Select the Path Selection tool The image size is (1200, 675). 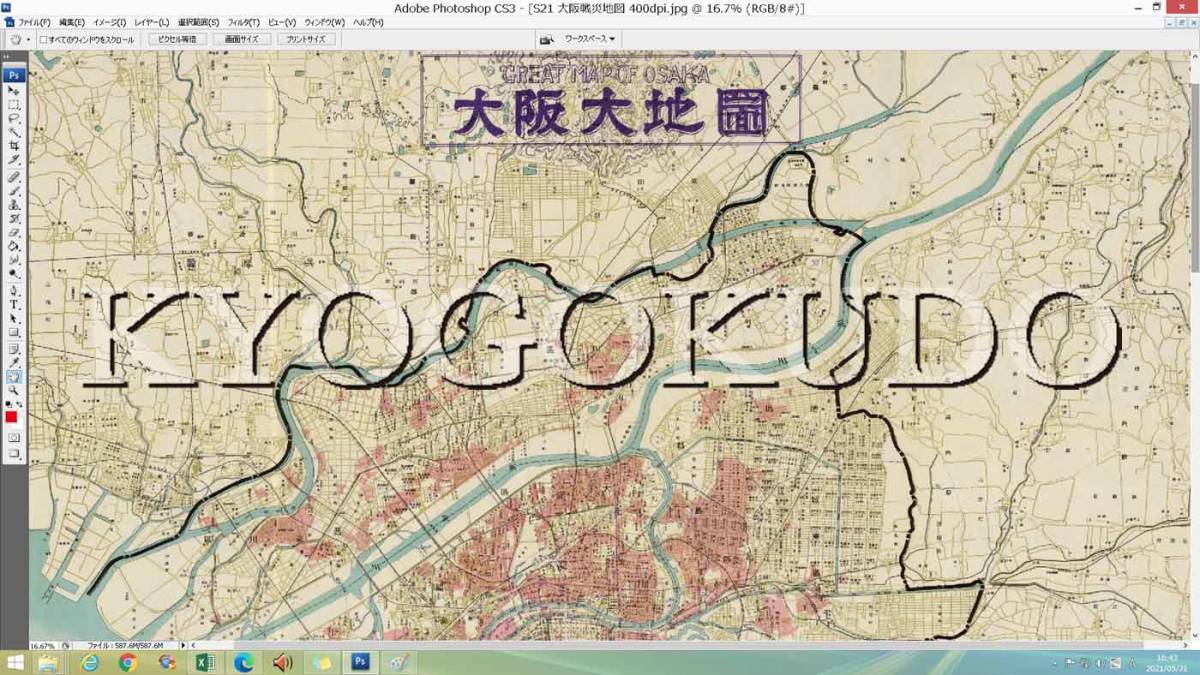pyautogui.click(x=14, y=318)
